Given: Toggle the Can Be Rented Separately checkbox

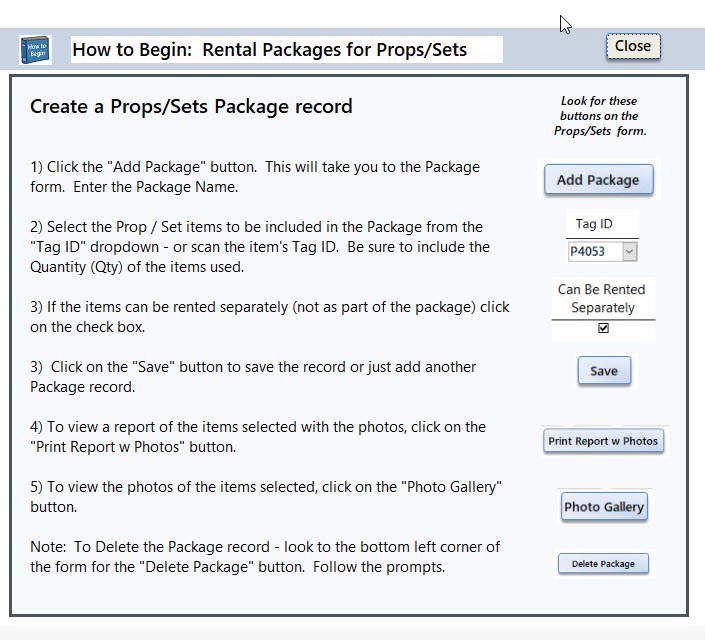Looking at the screenshot, I should point(603,328).
